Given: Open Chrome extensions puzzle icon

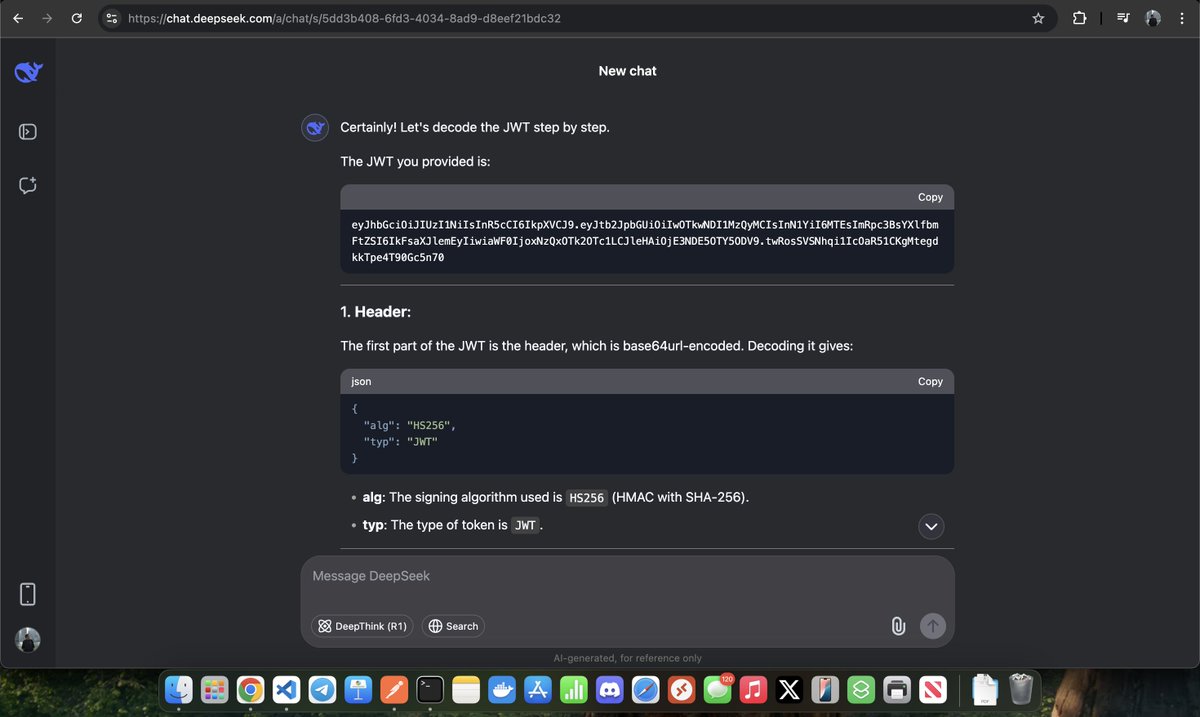Looking at the screenshot, I should click(x=1079, y=18).
